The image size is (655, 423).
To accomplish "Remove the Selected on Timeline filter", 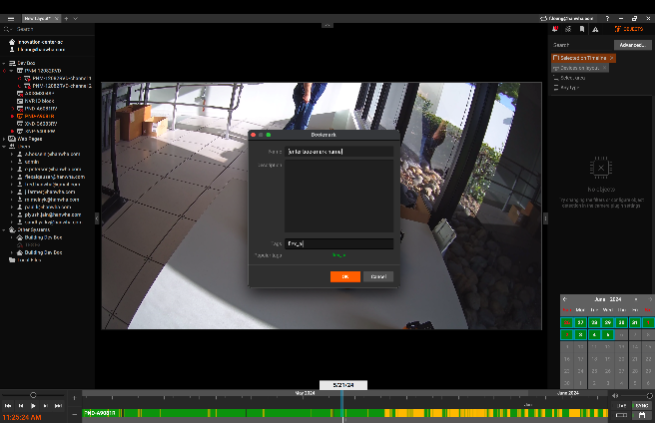I will click(x=612, y=58).
